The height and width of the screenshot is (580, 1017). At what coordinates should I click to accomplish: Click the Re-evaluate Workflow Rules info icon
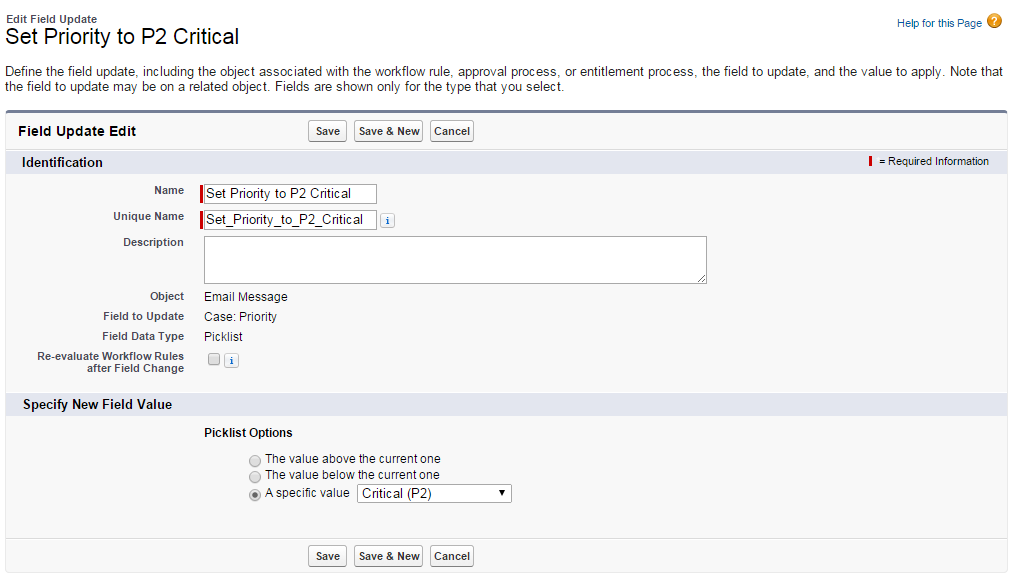tap(231, 361)
